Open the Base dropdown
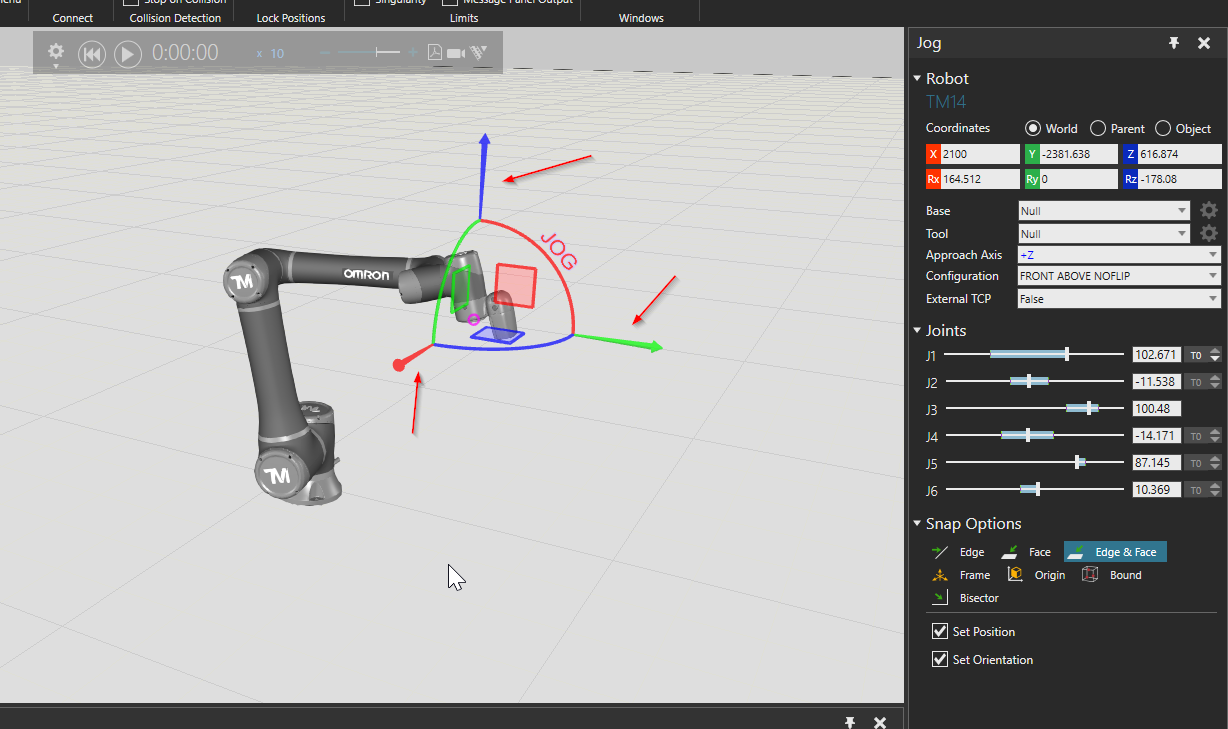Viewport: 1228px width, 729px height. [x=1104, y=211]
